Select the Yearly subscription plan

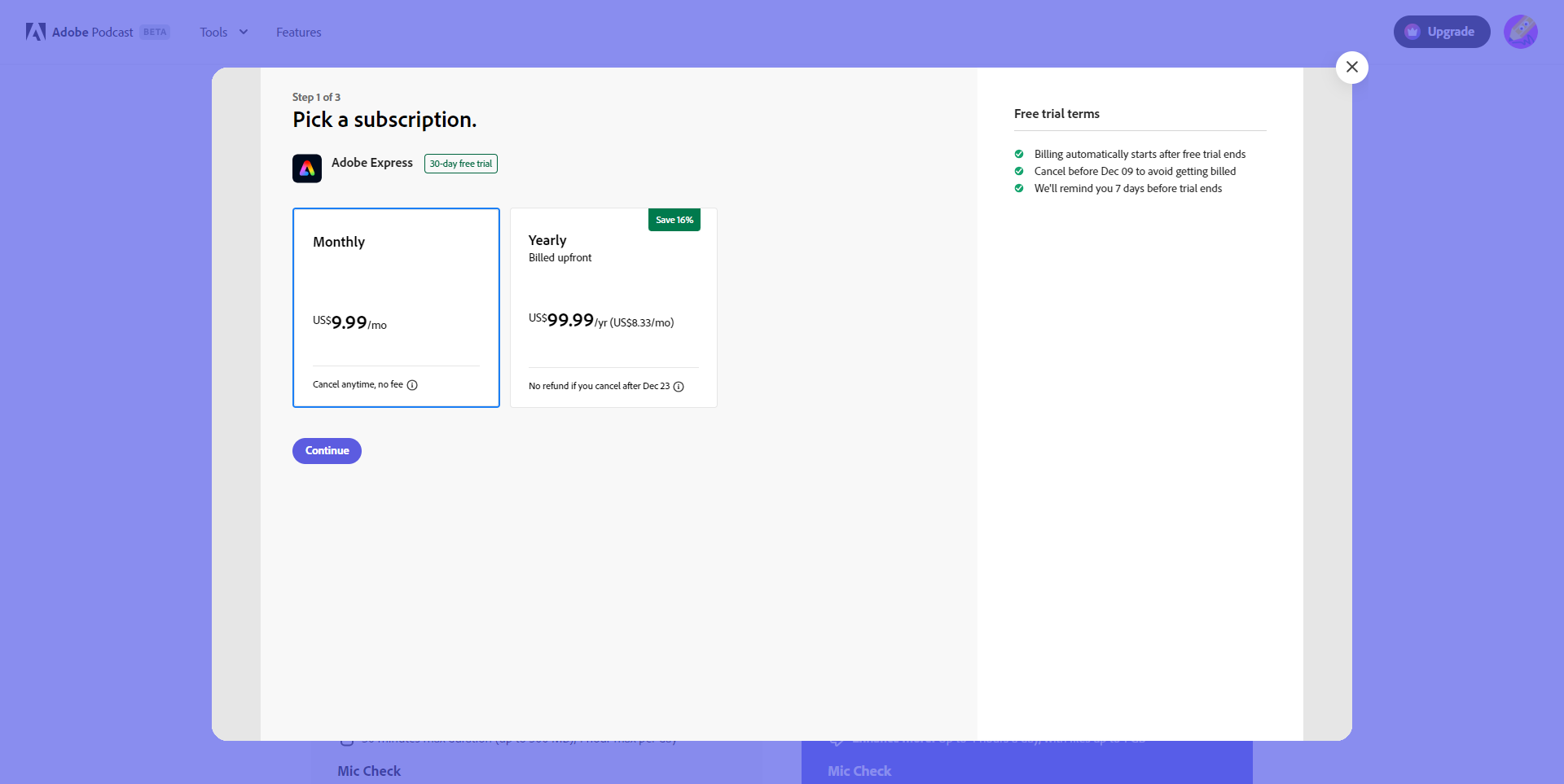[x=613, y=308]
